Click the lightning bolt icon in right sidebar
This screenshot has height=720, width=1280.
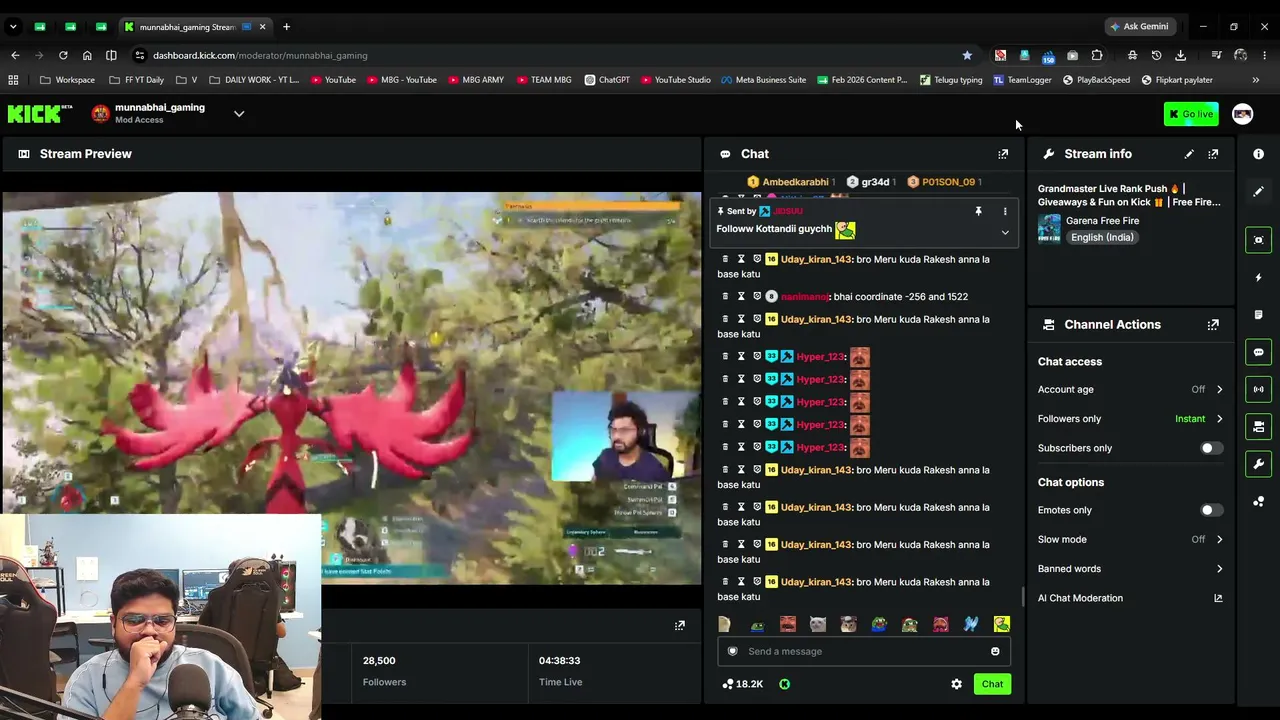coord(1259,277)
